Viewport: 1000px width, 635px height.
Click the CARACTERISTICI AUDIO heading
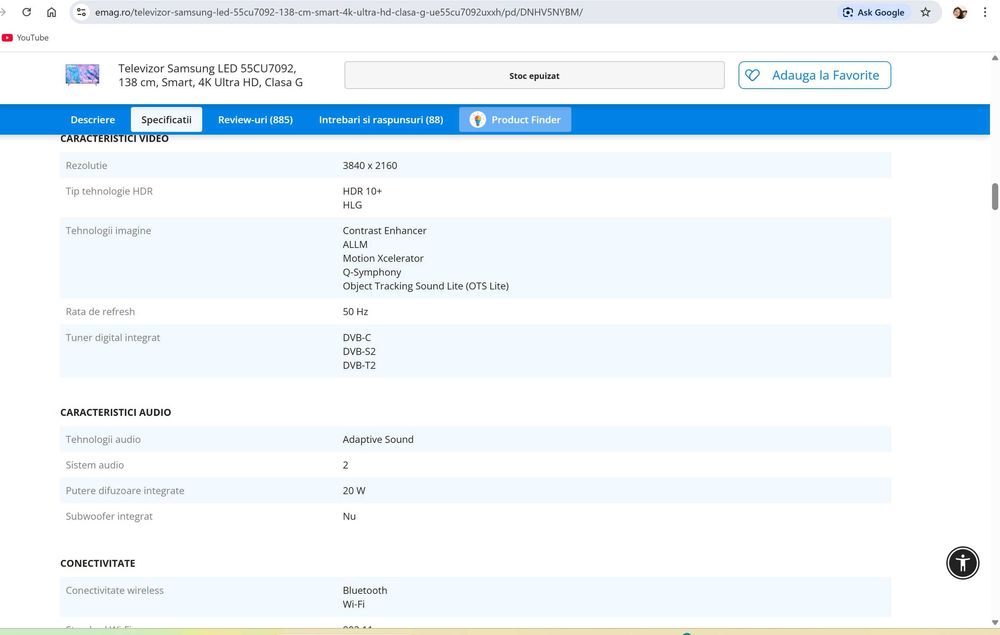[x=115, y=412]
